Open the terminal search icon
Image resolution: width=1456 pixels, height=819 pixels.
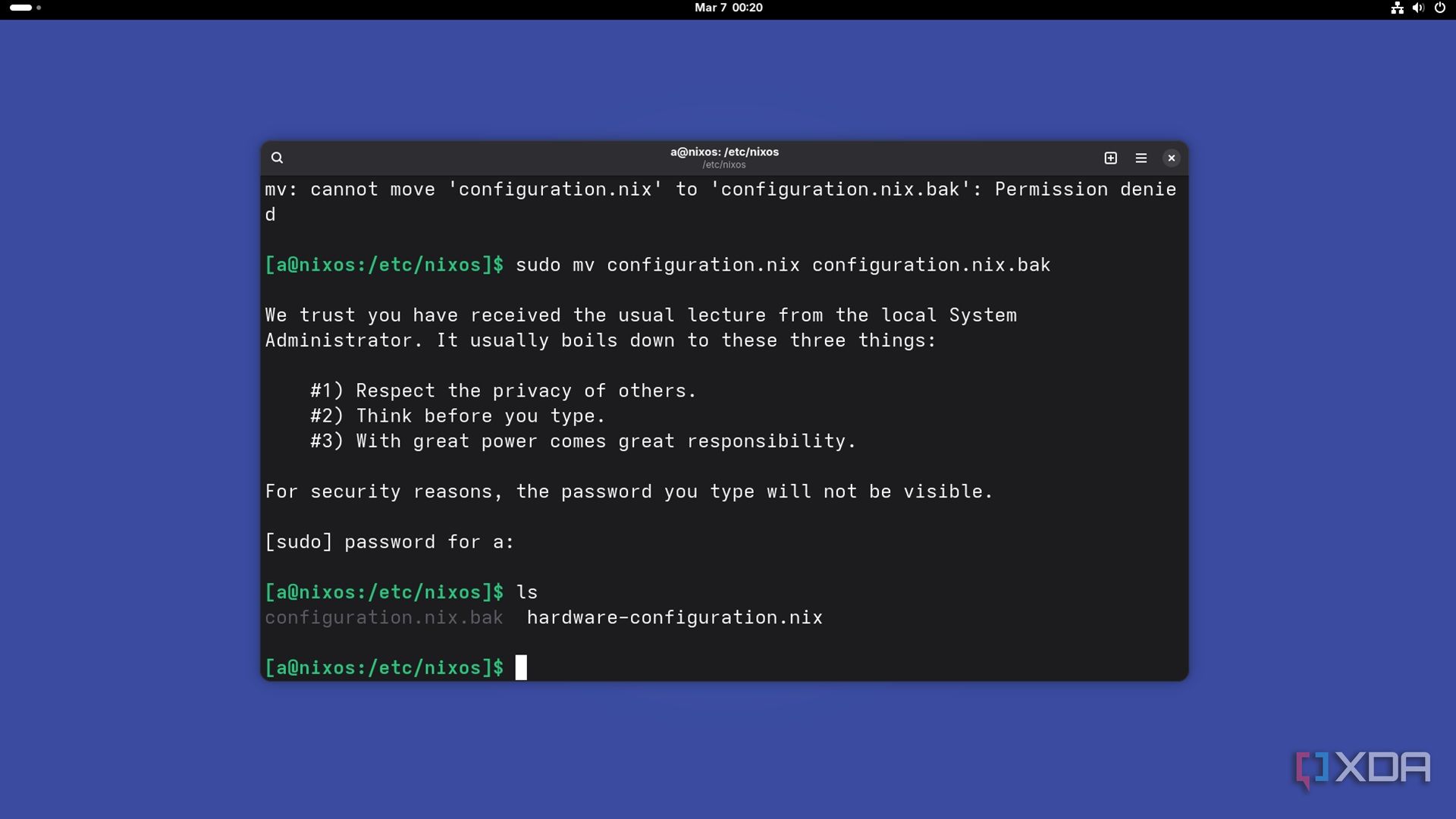tap(277, 158)
